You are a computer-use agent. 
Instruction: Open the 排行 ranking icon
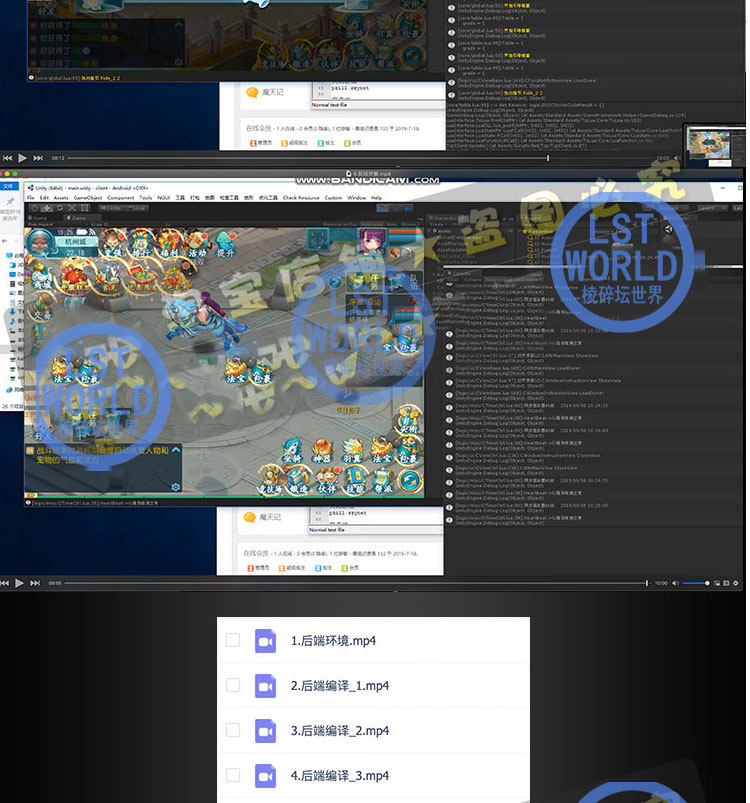tap(141, 244)
